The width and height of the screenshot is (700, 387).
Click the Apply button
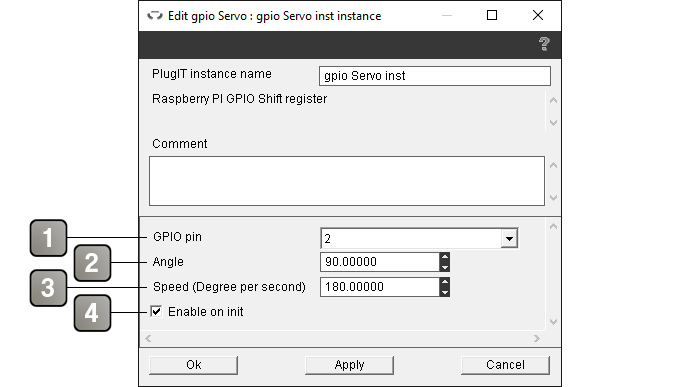coord(349,365)
